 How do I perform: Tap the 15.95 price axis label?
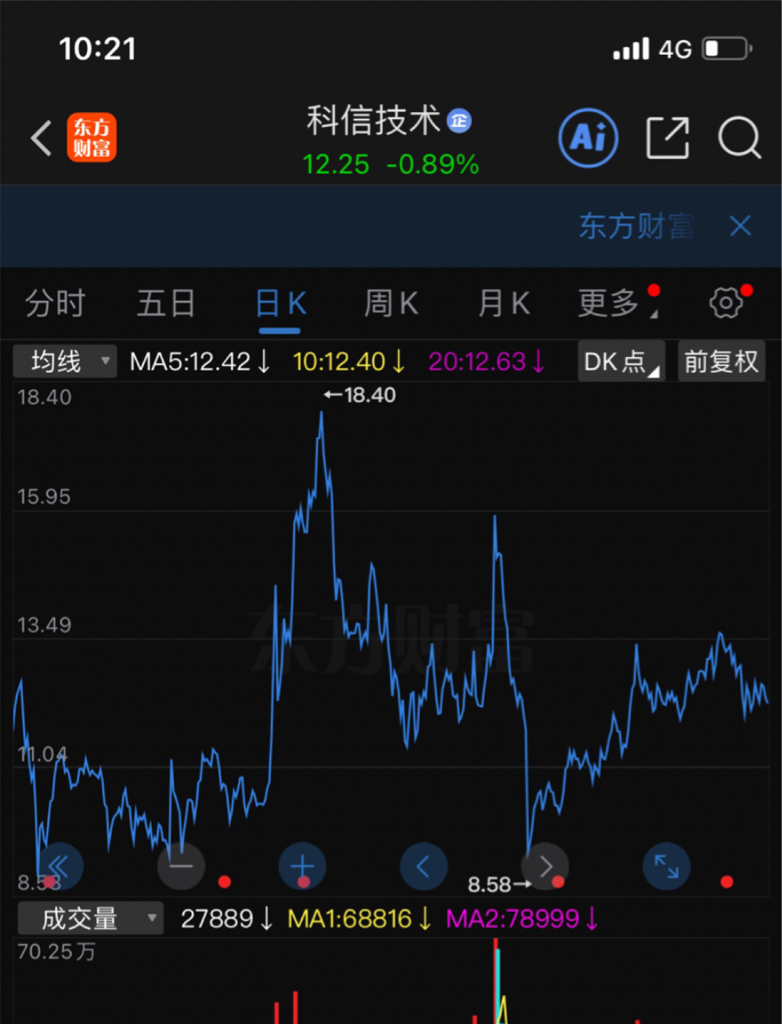click(x=44, y=497)
